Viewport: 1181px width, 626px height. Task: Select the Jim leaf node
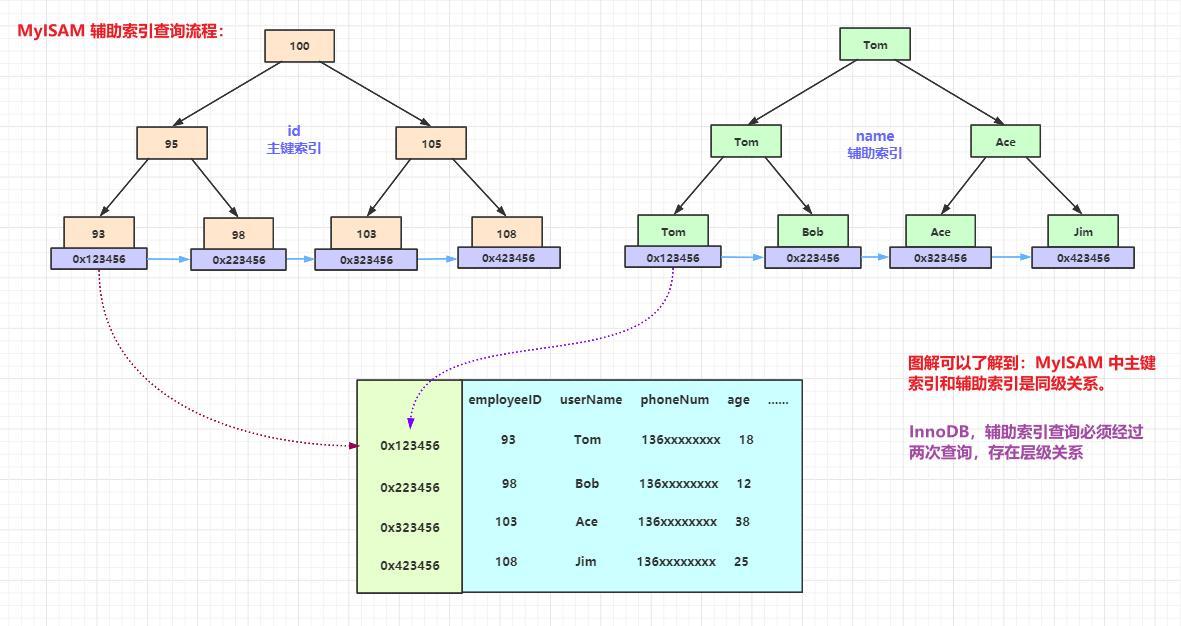coord(1083,231)
